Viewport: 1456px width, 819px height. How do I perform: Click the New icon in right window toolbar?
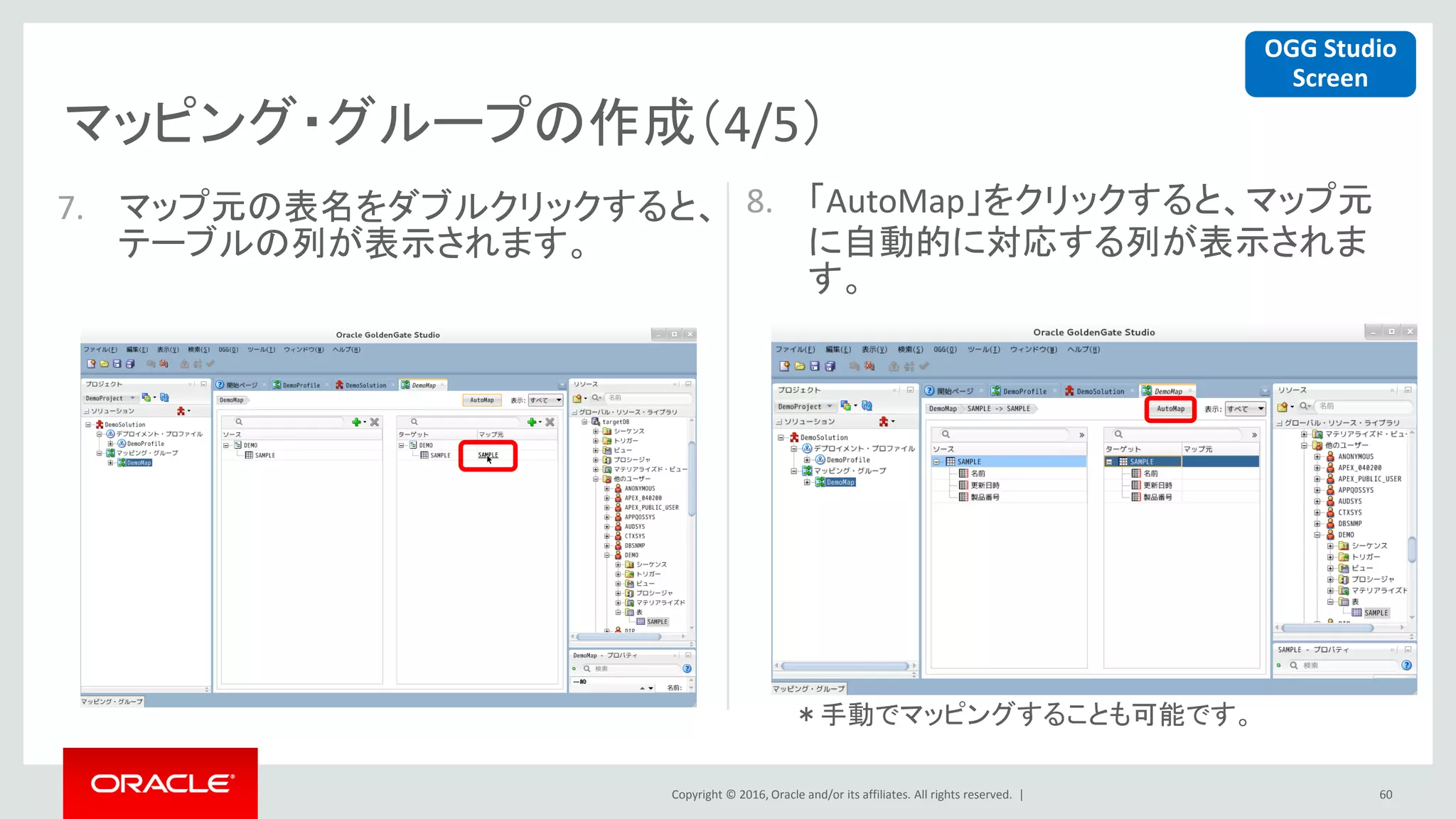pyautogui.click(x=784, y=366)
